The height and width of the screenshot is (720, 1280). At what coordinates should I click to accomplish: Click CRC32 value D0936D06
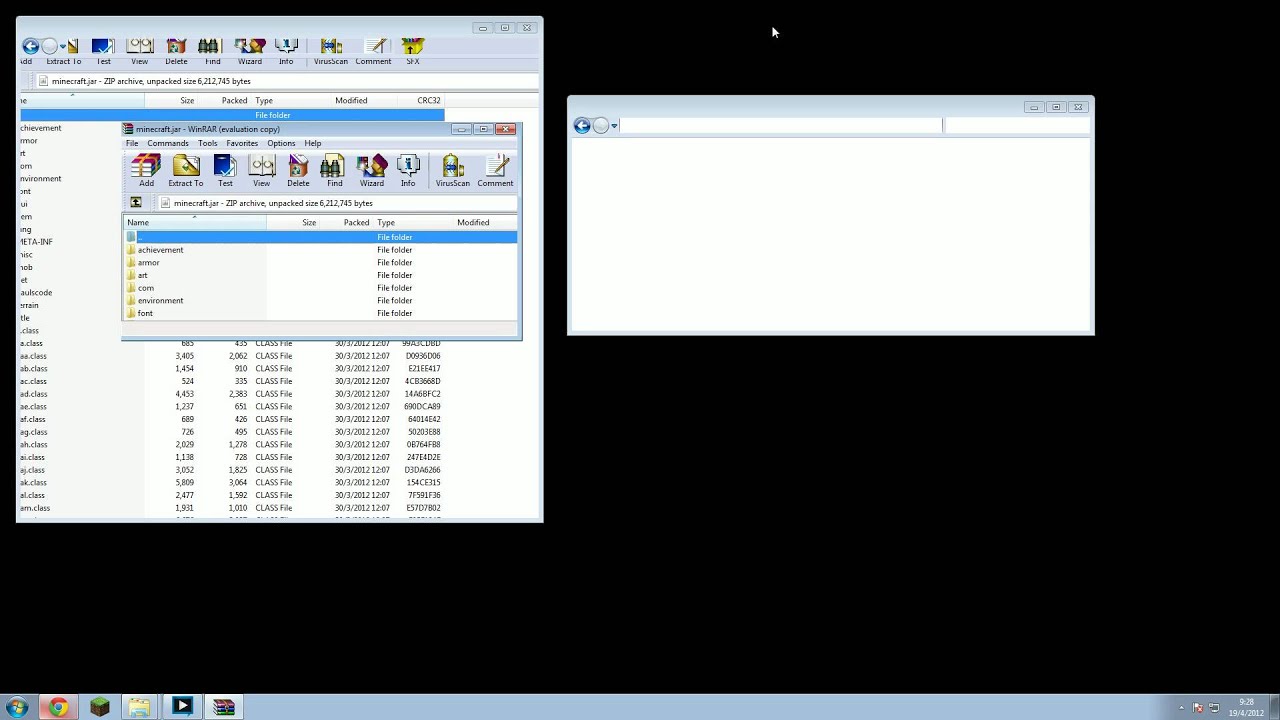point(421,356)
